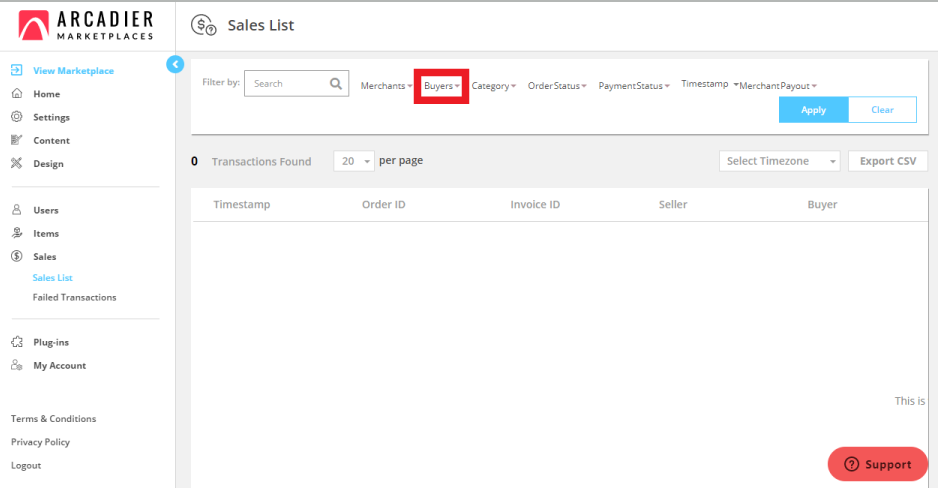Open Support chat button

coord(878,464)
